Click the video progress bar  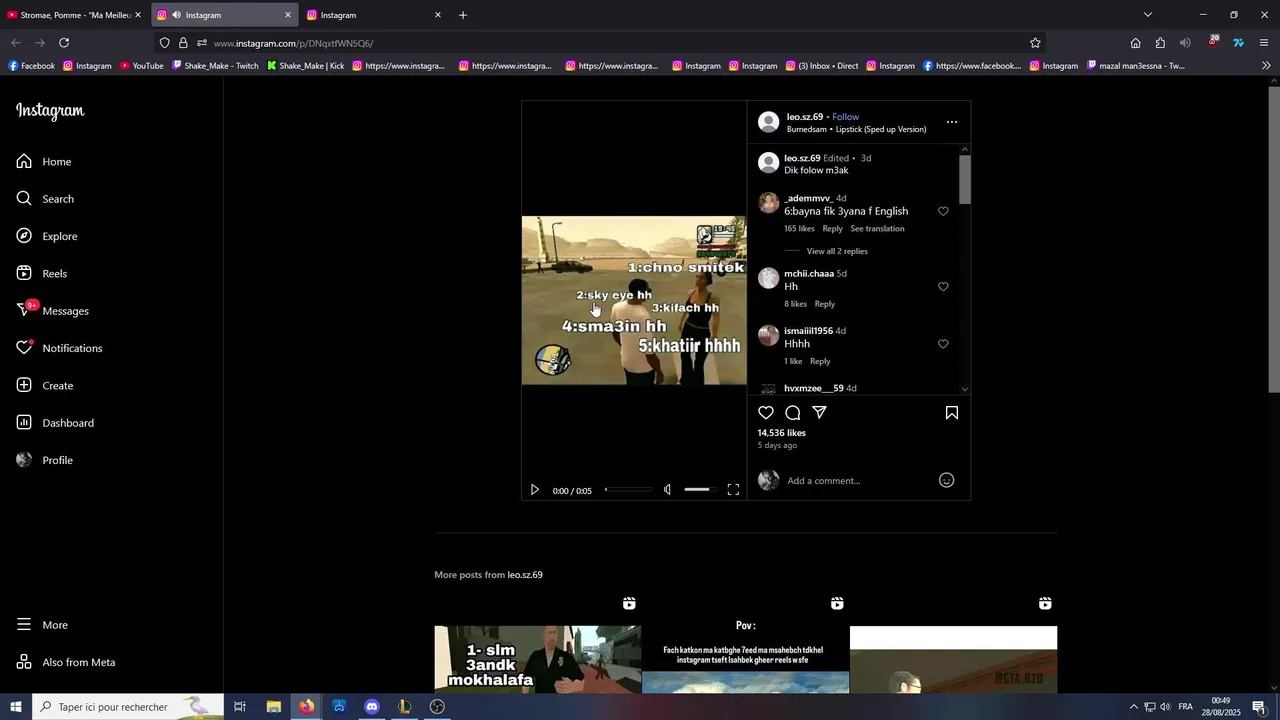point(628,490)
